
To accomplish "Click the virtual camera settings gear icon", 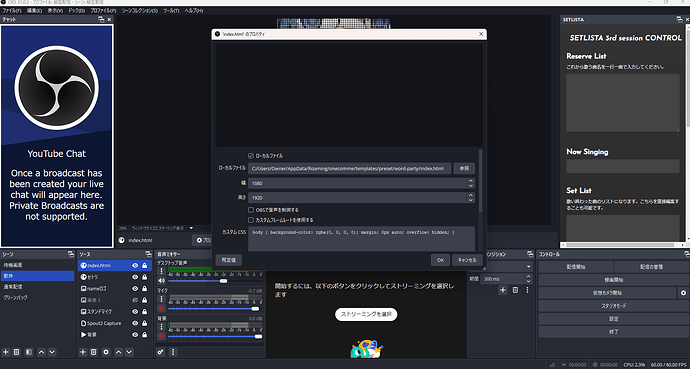I will [x=683, y=292].
